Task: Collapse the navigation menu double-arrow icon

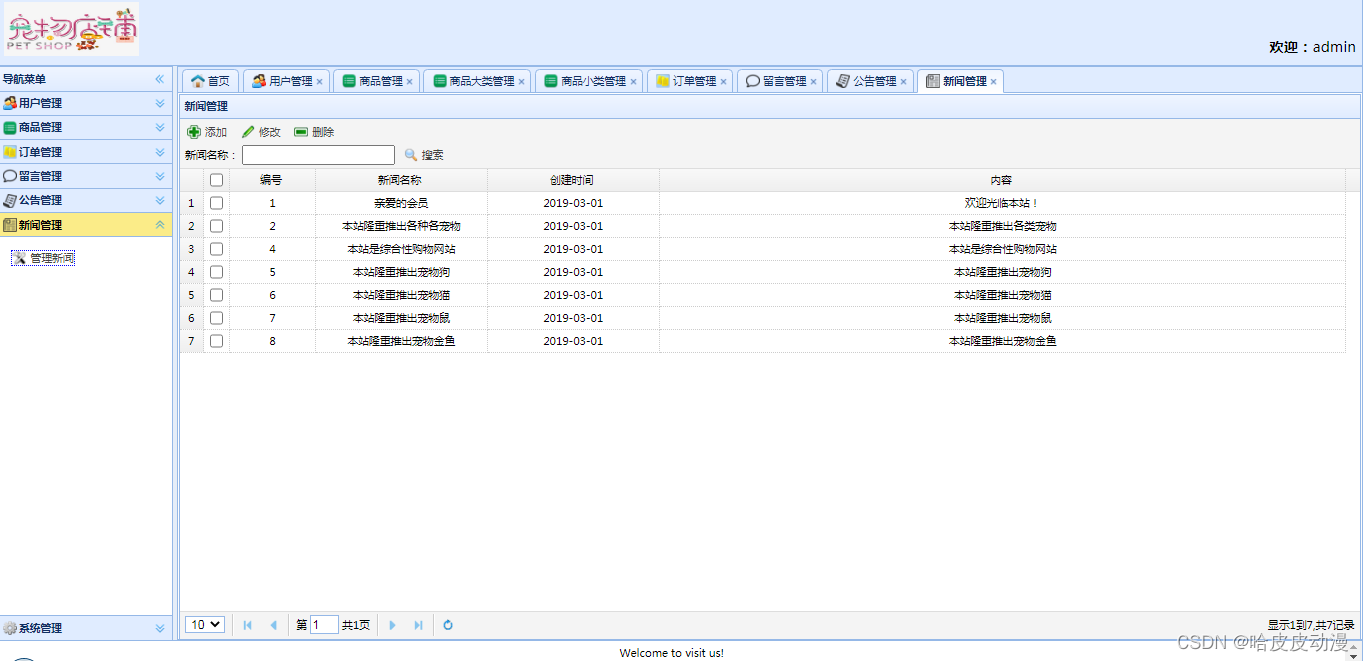Action: [x=159, y=79]
